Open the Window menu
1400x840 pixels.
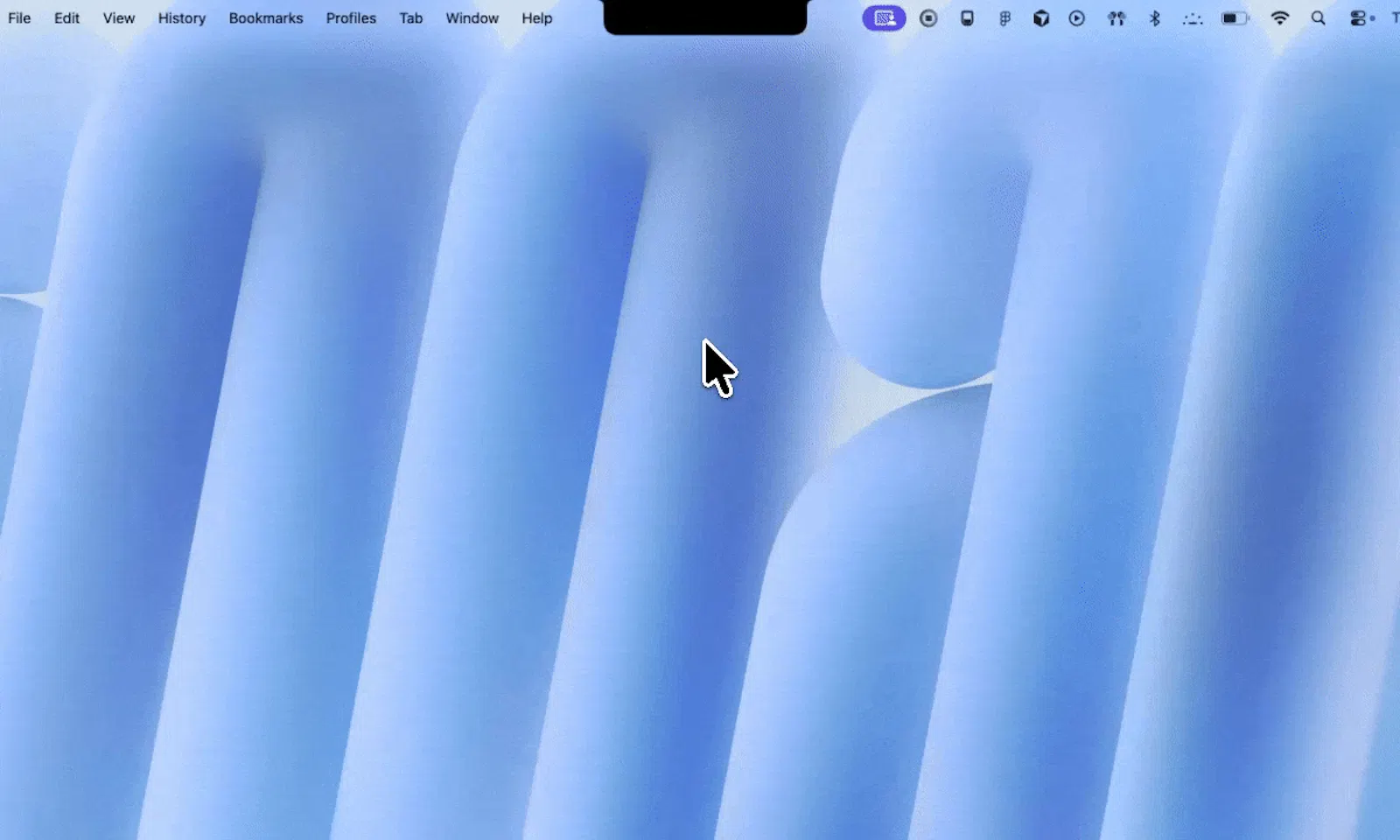tap(472, 17)
